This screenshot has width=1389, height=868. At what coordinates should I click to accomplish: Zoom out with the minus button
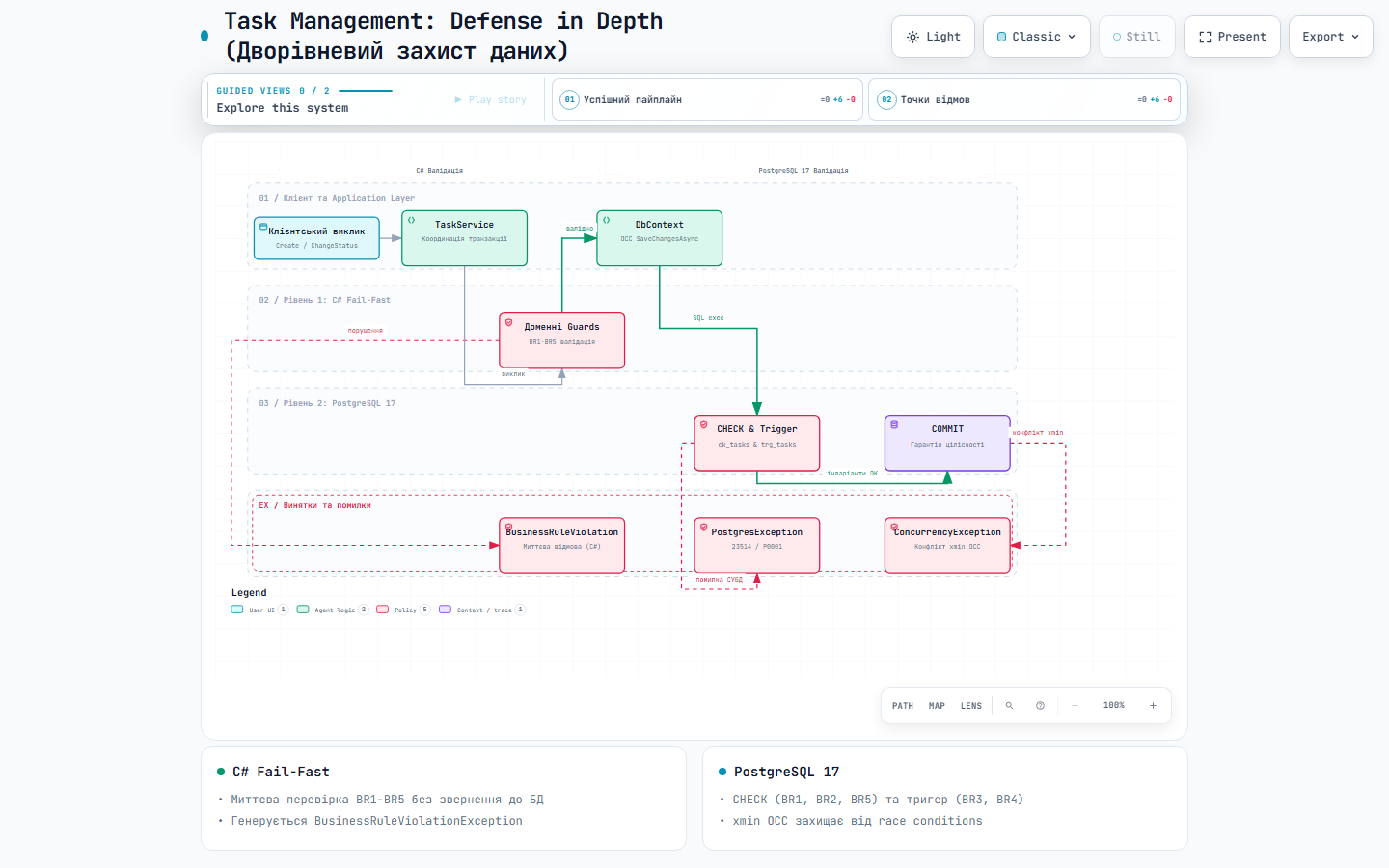tap(1075, 706)
